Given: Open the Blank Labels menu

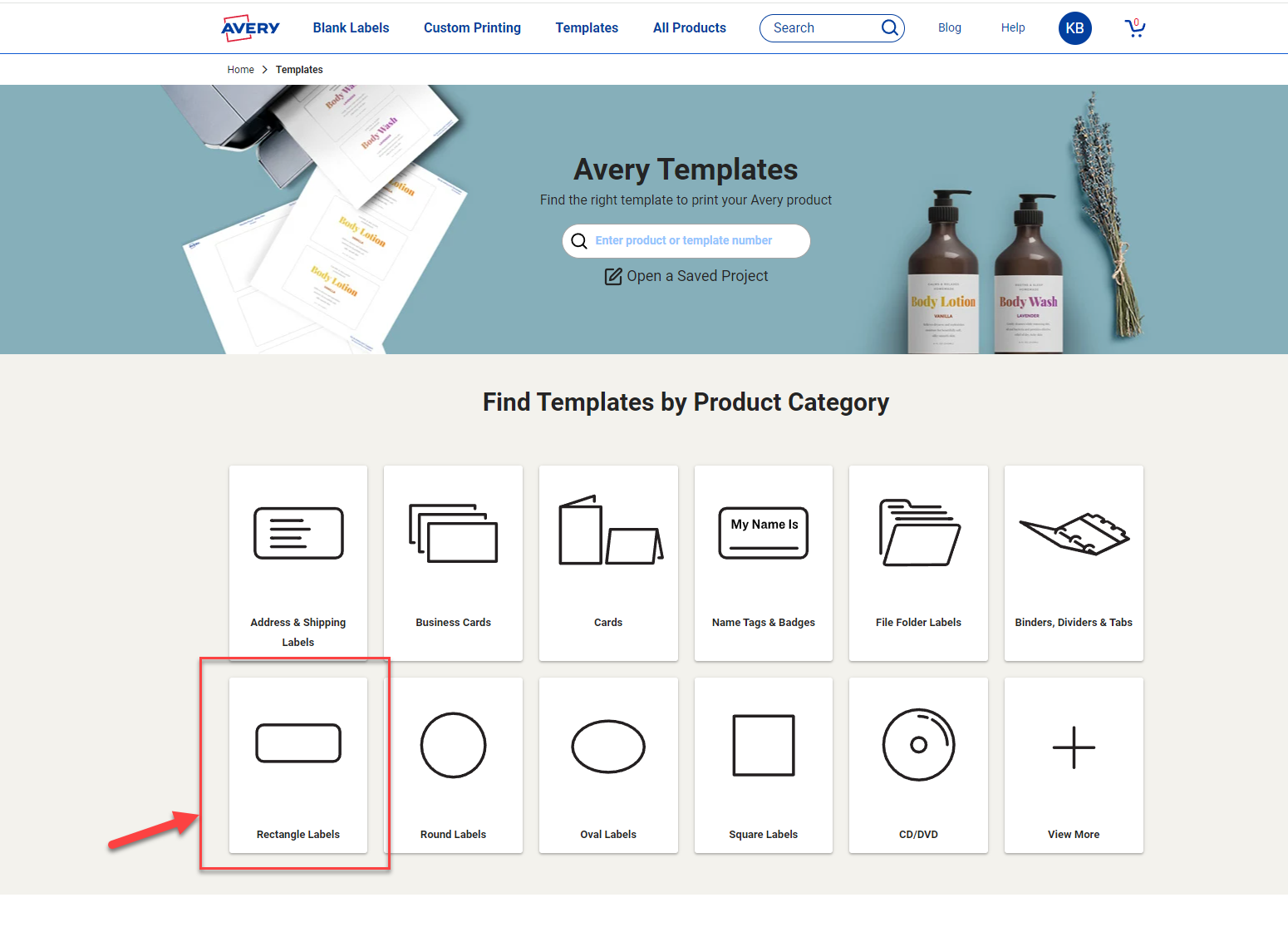Looking at the screenshot, I should (351, 28).
